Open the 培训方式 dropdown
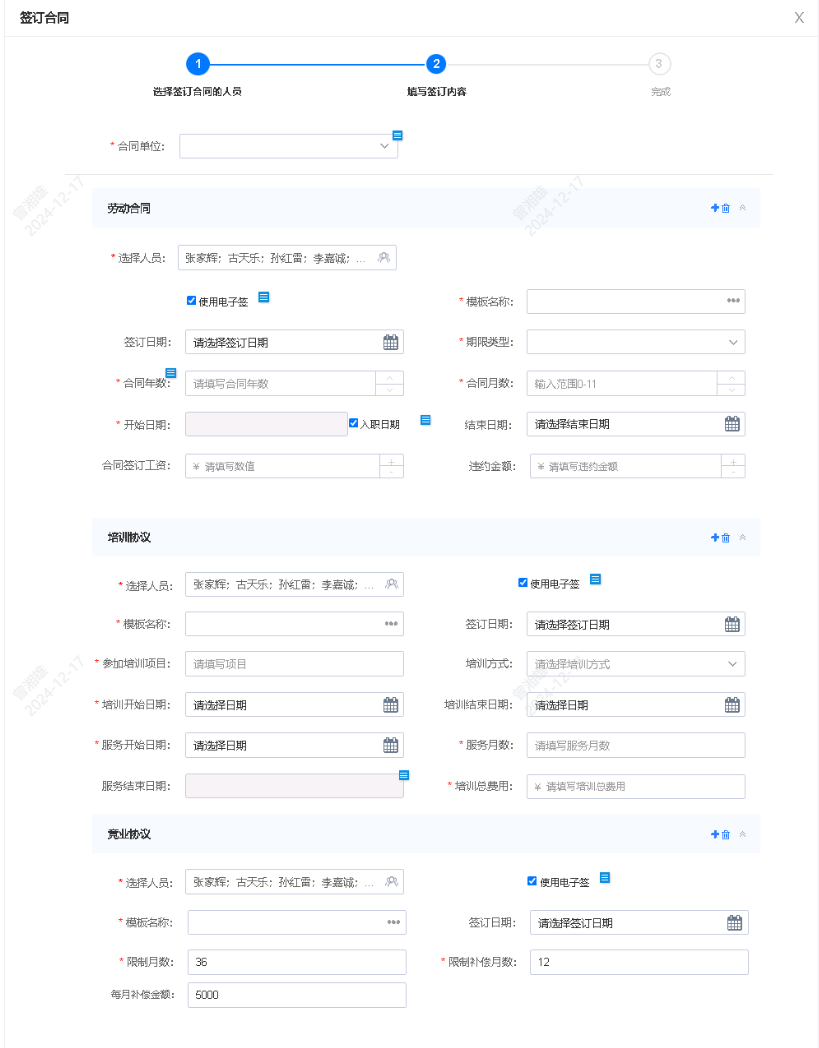The image size is (819, 1048). (x=734, y=663)
